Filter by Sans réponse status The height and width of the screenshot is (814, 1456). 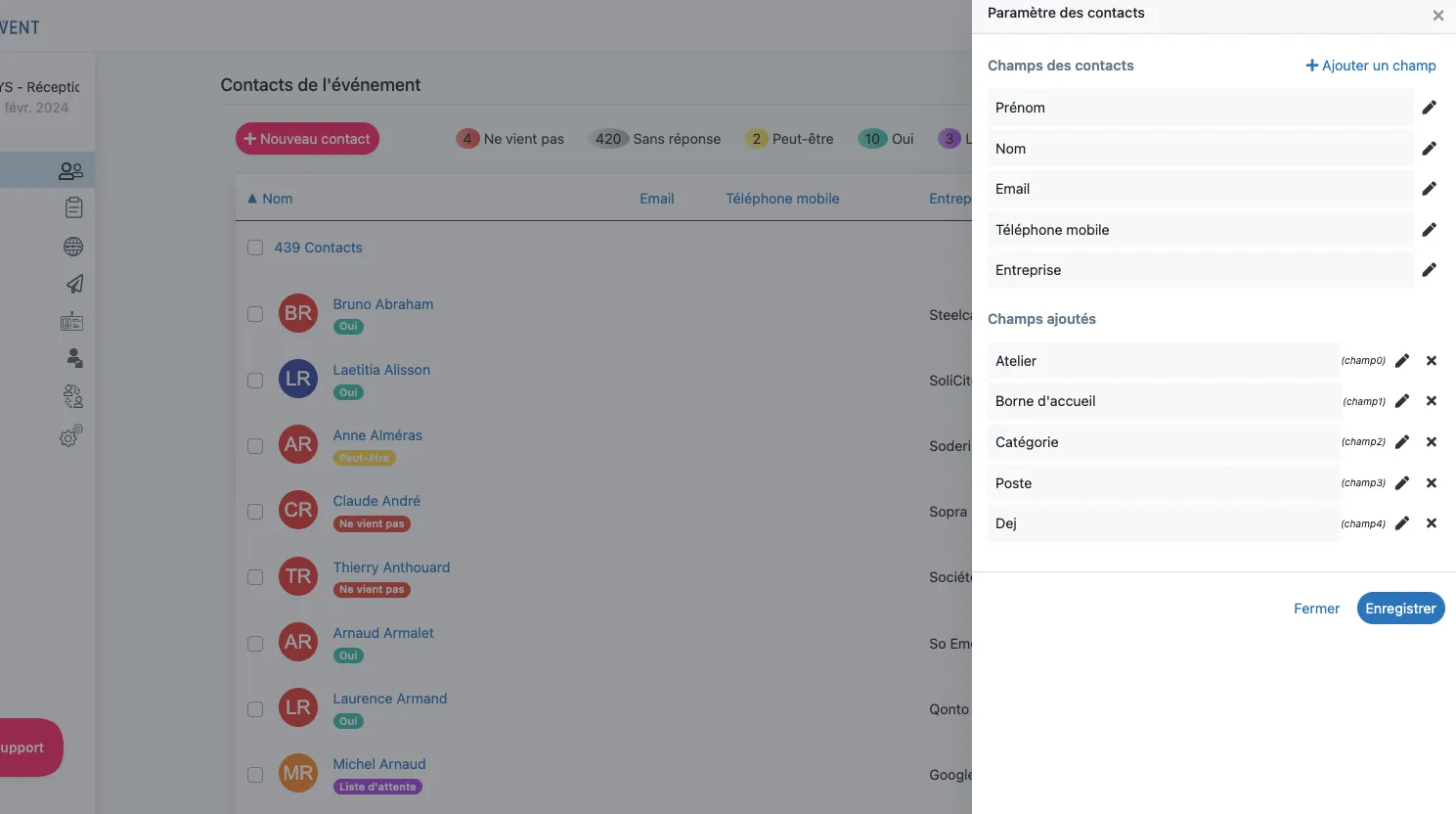pos(656,139)
